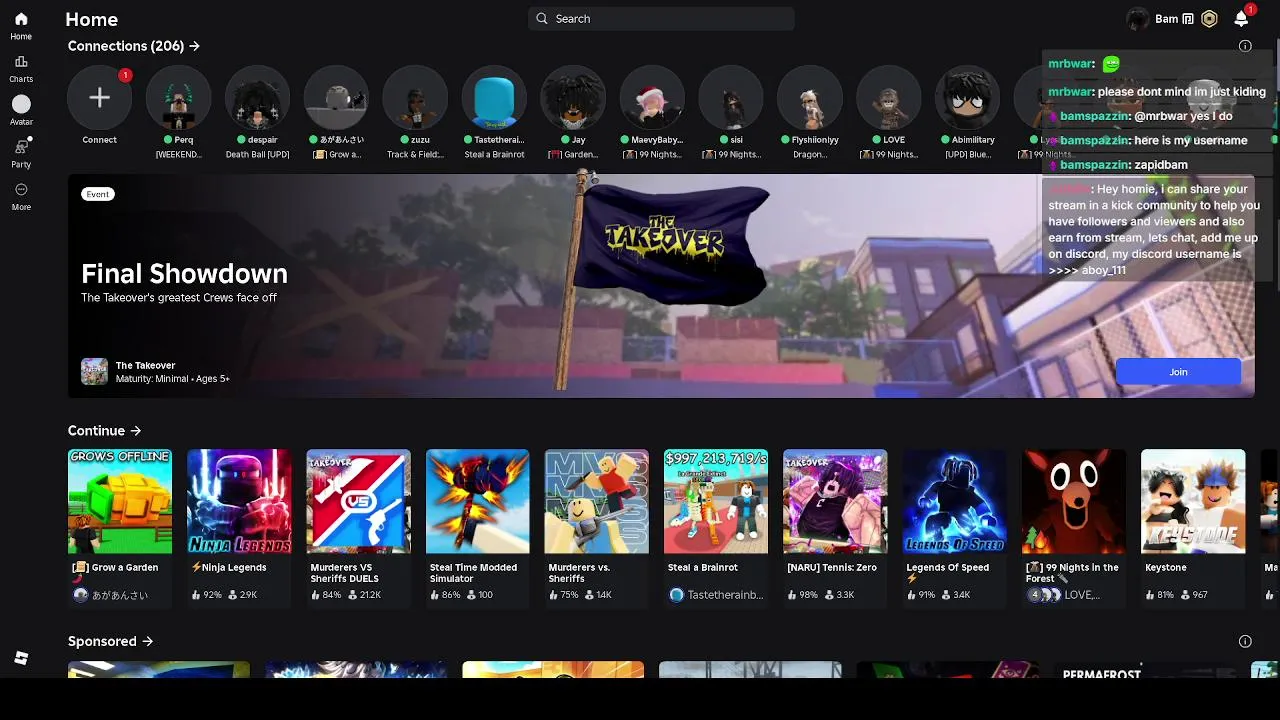Viewport: 1280px width, 720px height.
Task: Open Steal Time Modded Simulator thumbnail
Action: coord(478,501)
